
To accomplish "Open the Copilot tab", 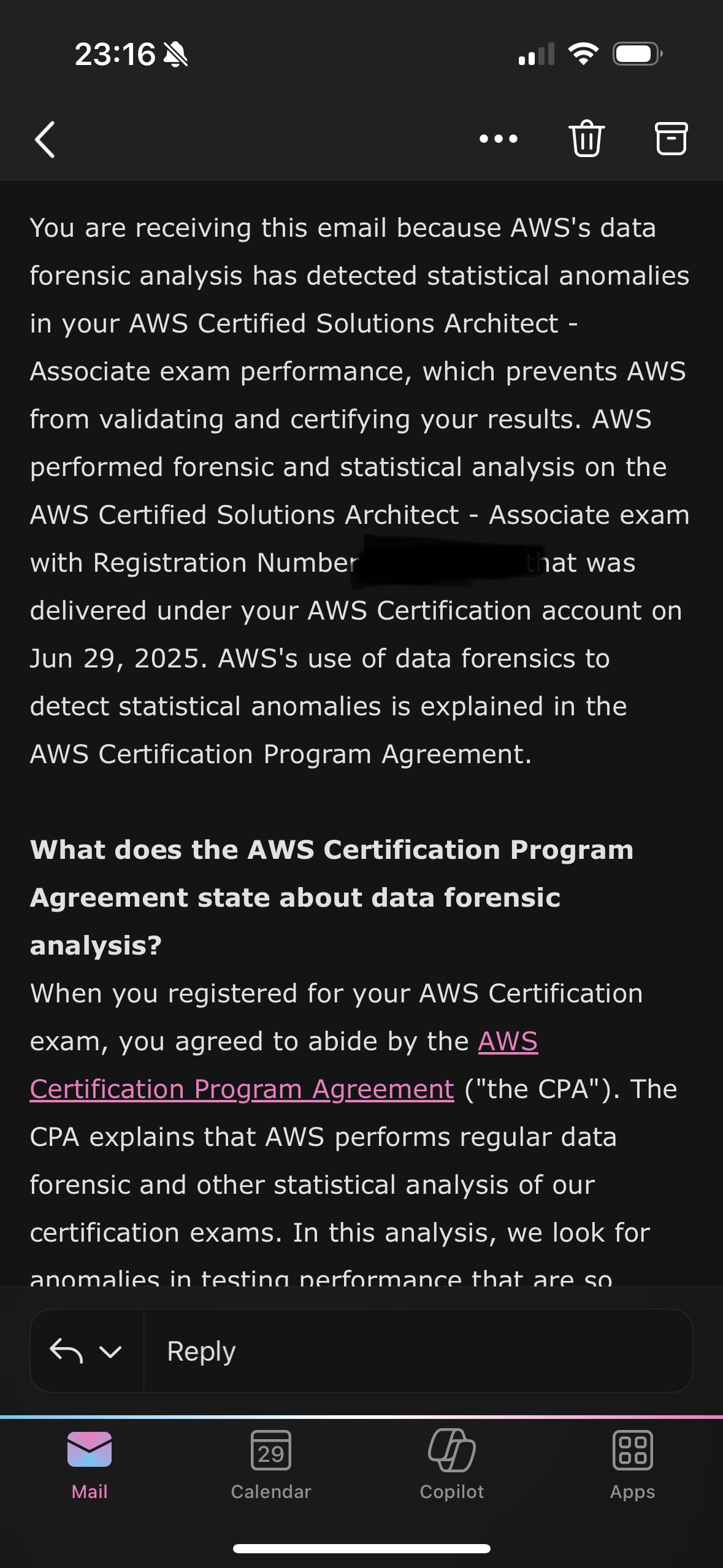I will 452,1464.
